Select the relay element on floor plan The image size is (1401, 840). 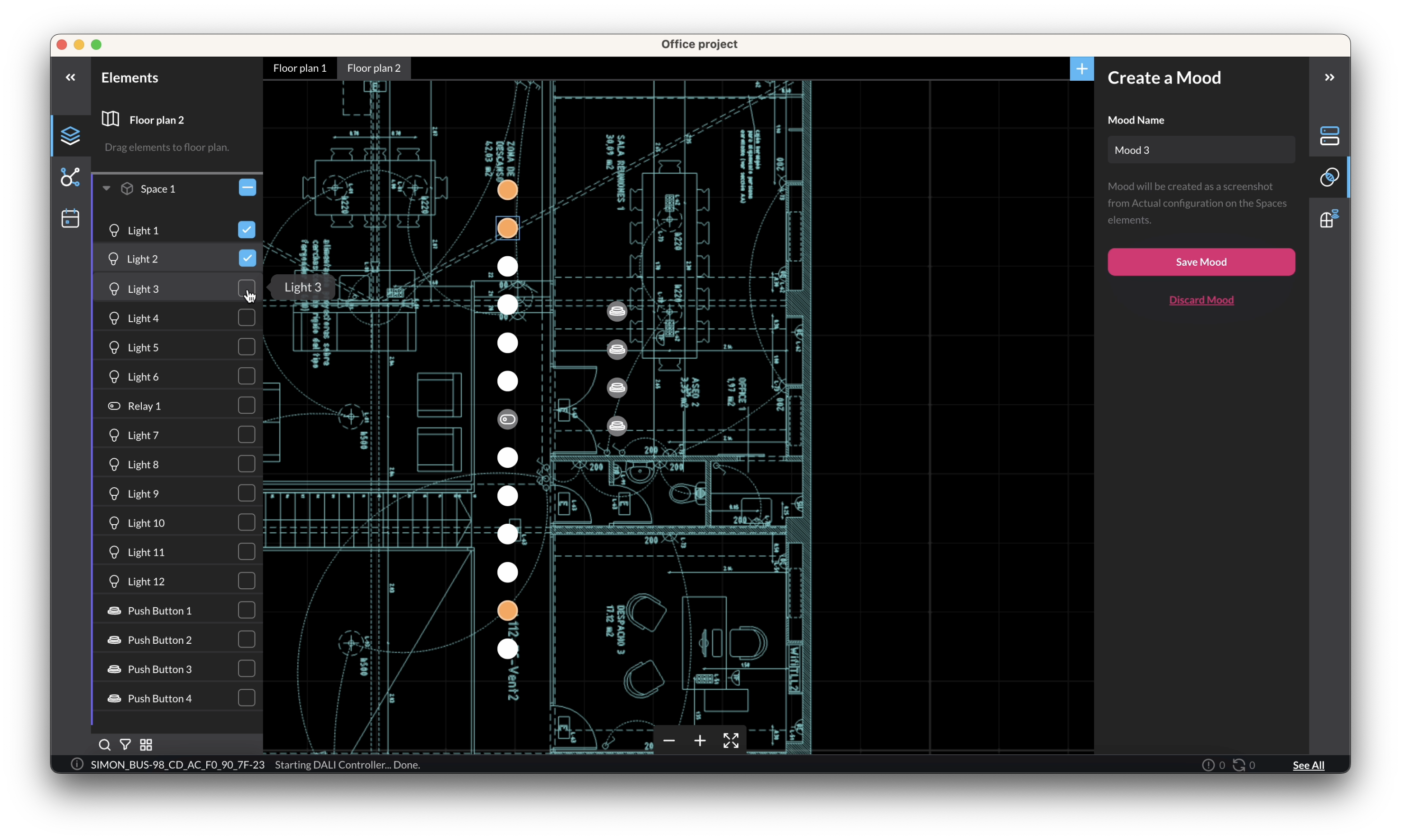pyautogui.click(x=507, y=420)
